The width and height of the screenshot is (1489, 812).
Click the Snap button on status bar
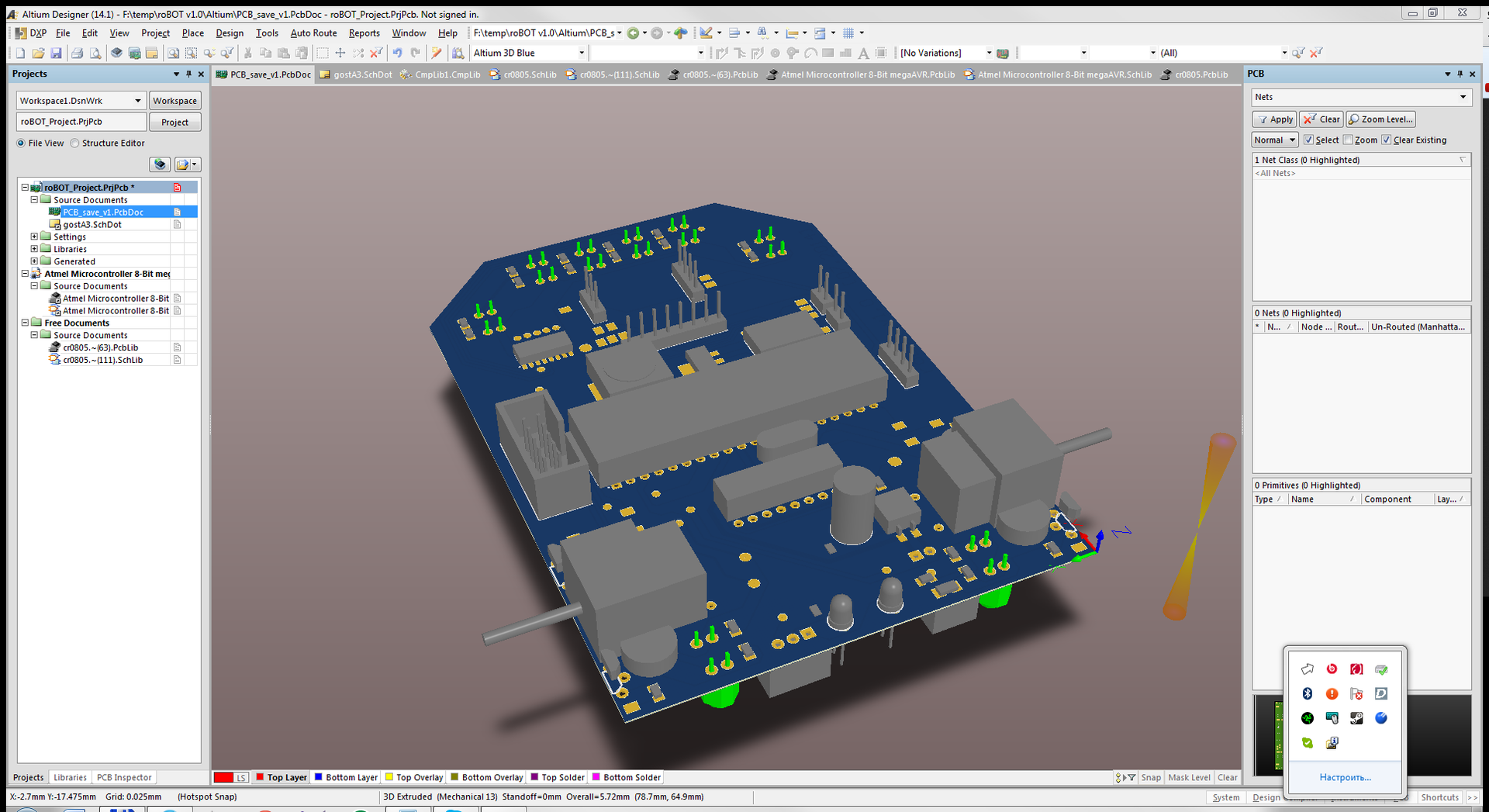click(1151, 777)
